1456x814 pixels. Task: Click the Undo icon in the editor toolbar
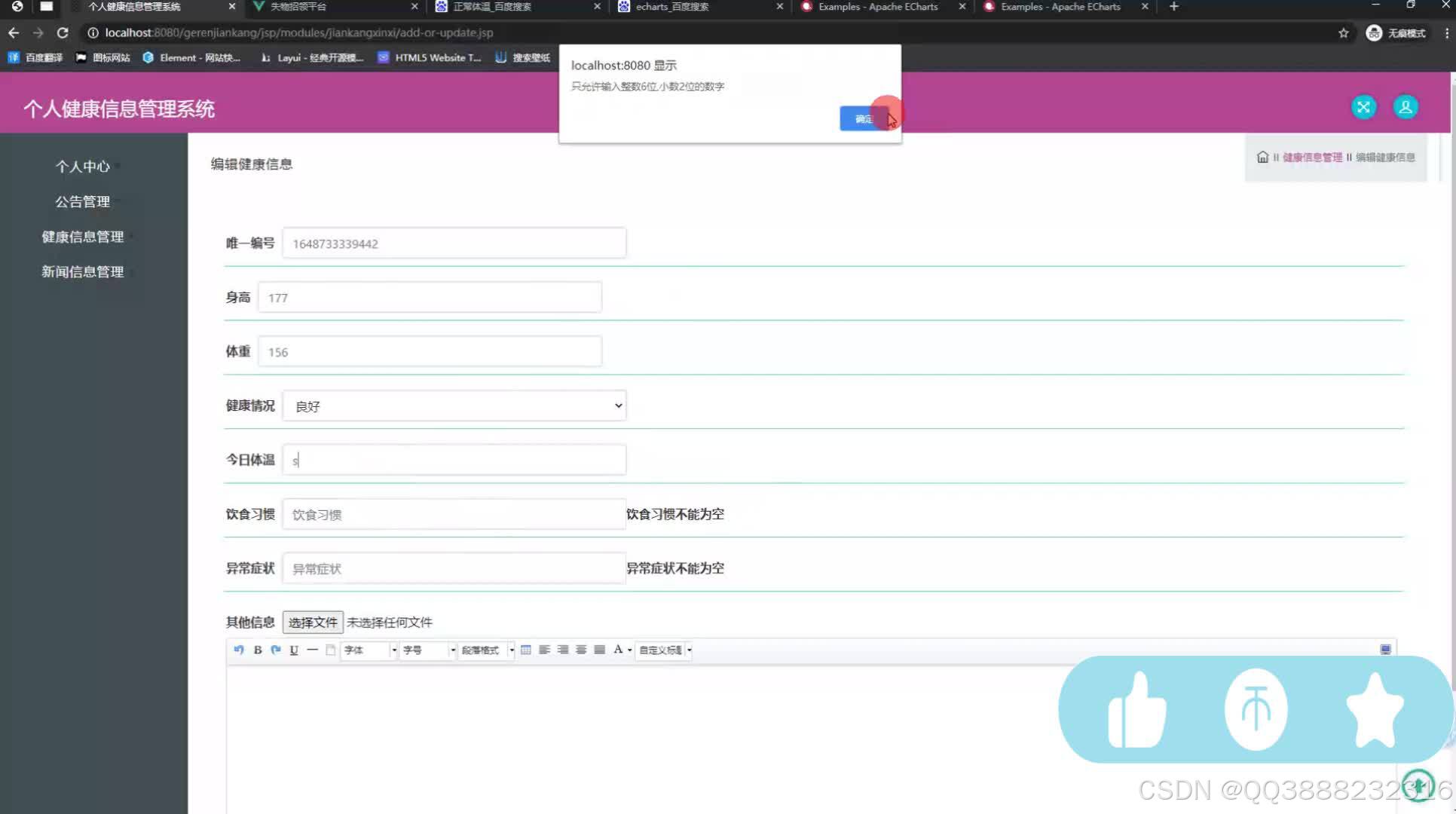(240, 650)
